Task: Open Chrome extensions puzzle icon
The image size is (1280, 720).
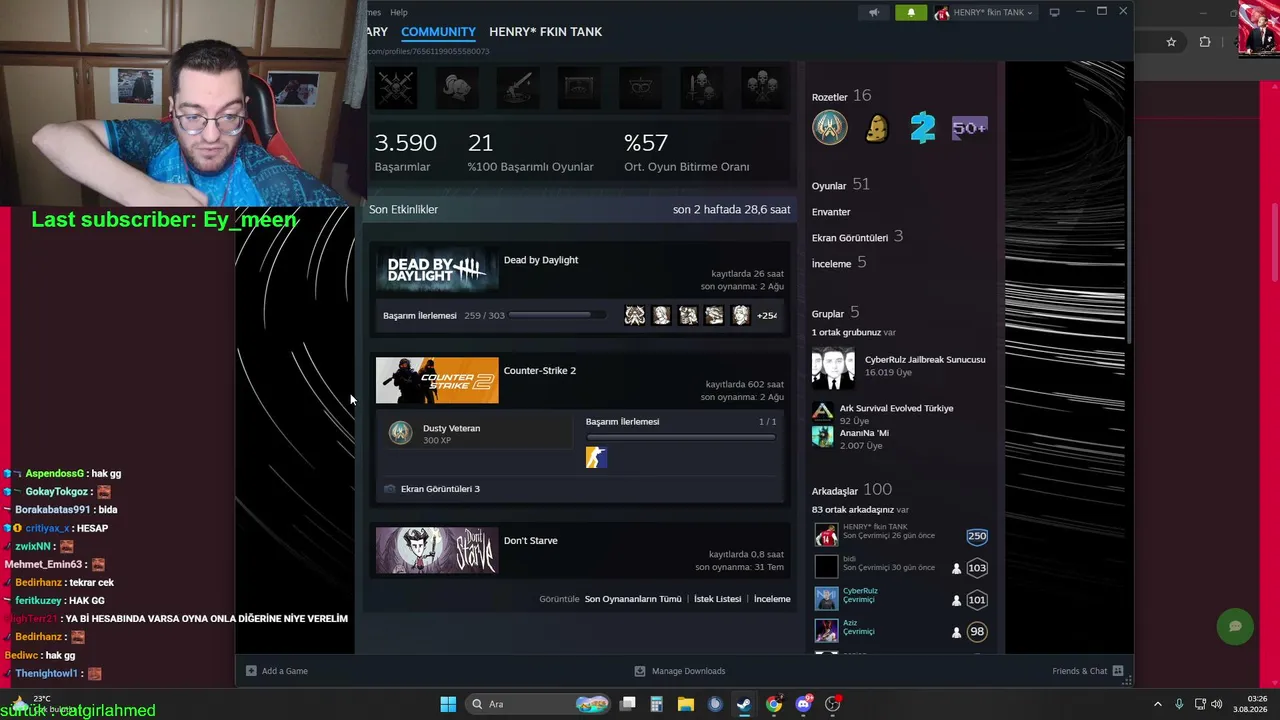Action: point(1204,42)
